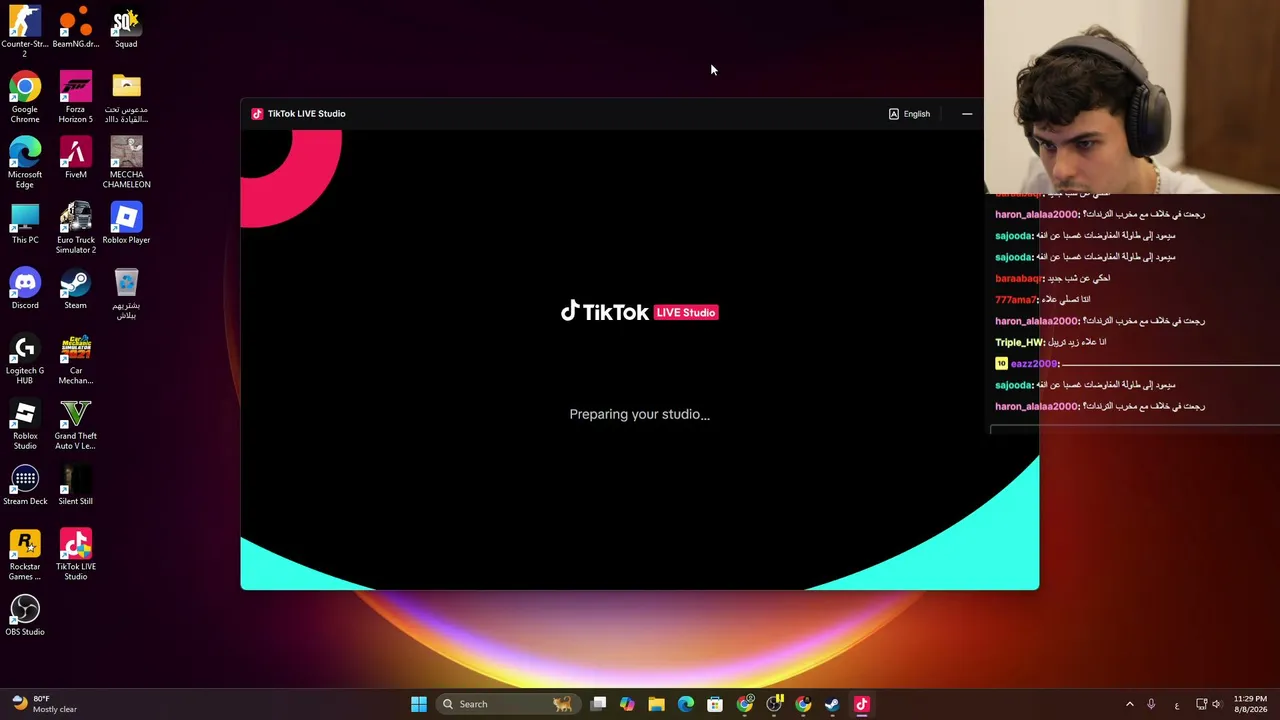
Task: Open Microsoft Edge from the taskbar
Action: click(686, 704)
